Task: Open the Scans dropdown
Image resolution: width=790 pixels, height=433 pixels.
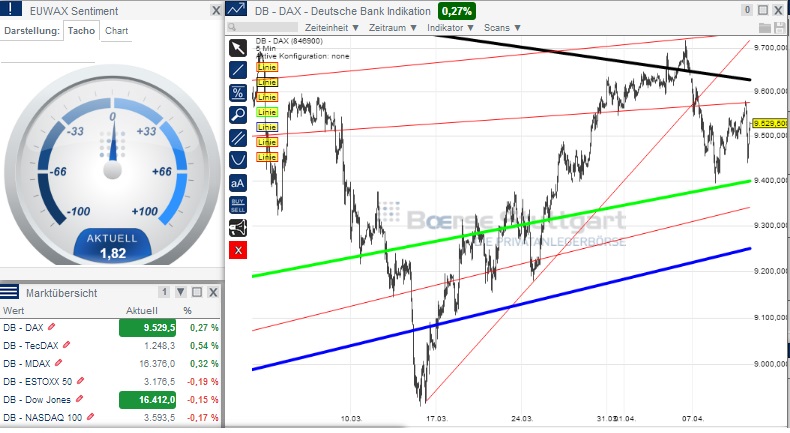Action: pos(502,28)
